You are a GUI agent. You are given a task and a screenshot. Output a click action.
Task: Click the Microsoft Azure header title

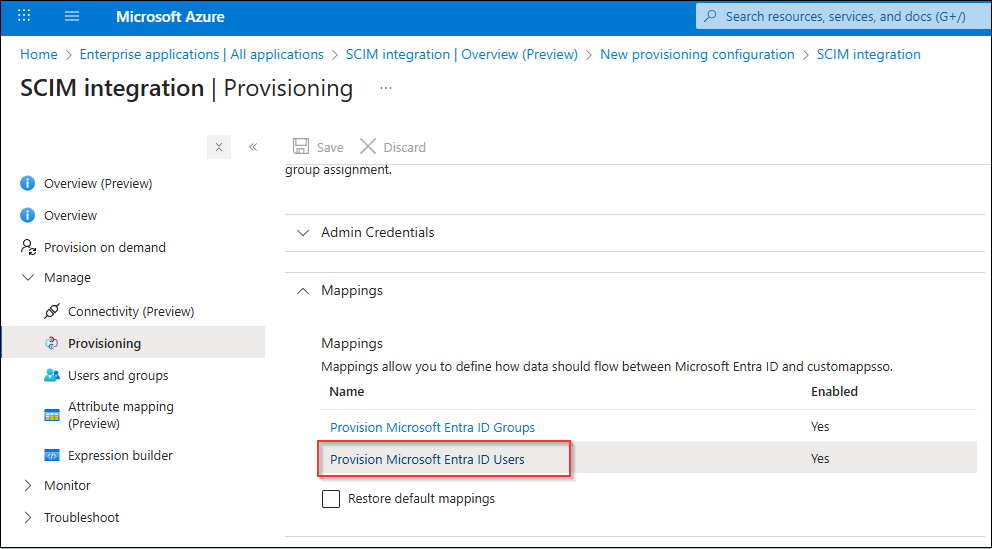tap(170, 16)
